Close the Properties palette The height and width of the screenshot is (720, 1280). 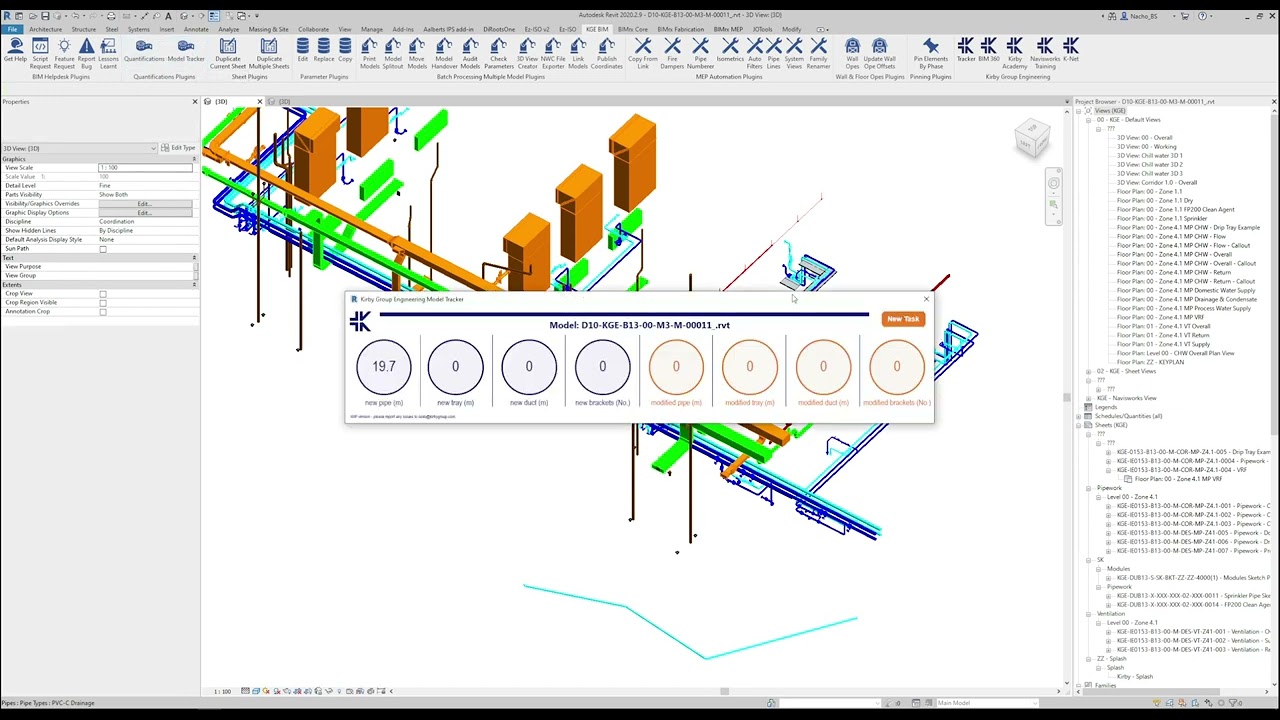point(195,102)
